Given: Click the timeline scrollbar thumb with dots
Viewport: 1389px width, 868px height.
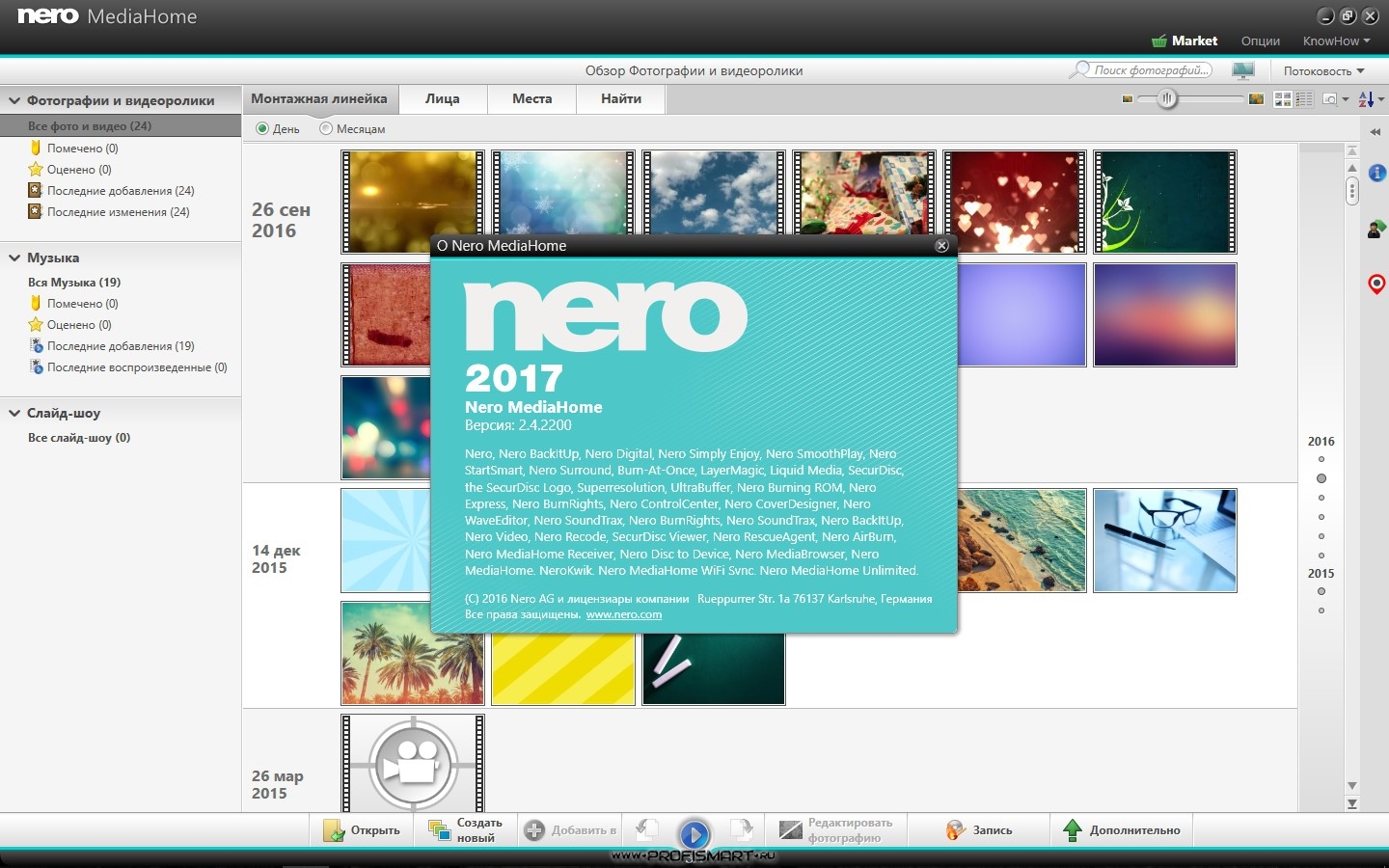Looking at the screenshot, I should [x=1352, y=191].
